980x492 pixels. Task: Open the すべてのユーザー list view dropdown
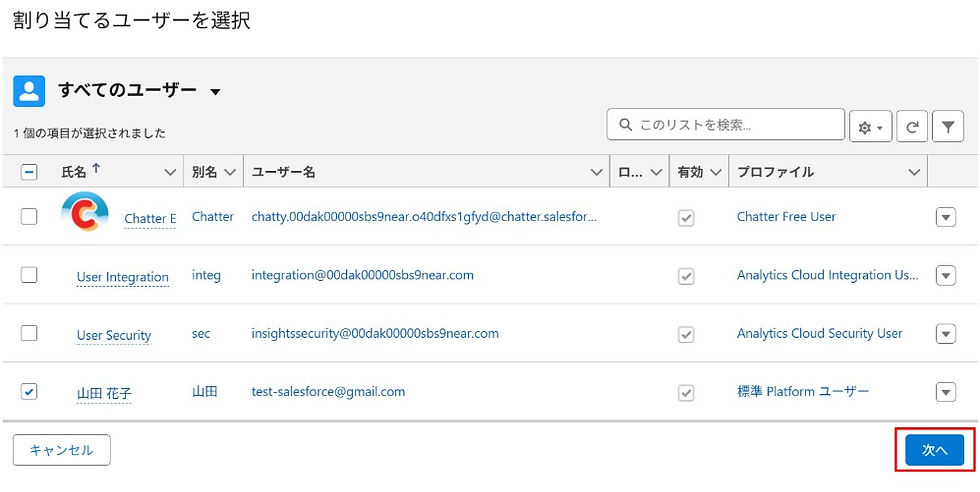point(215,92)
